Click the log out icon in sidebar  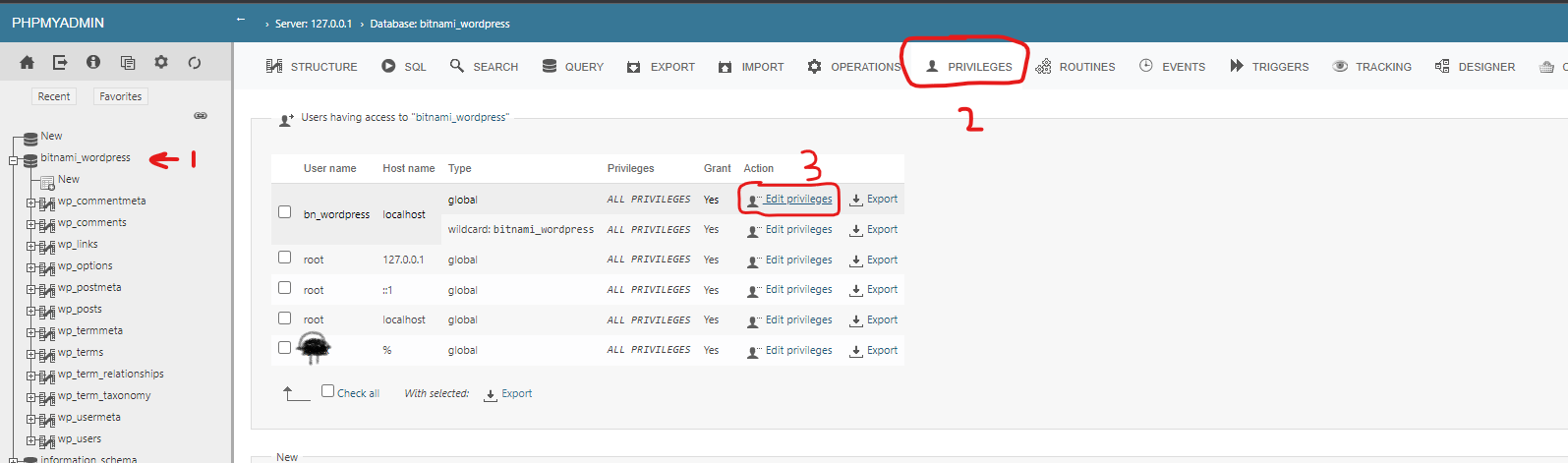point(60,62)
